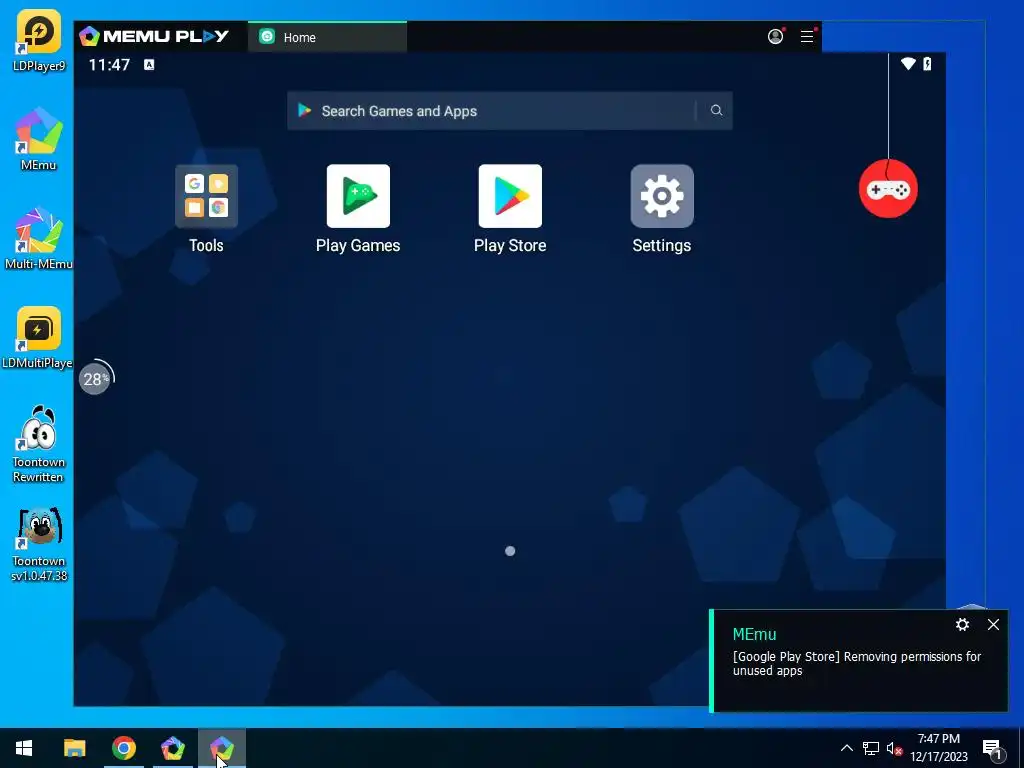Open the Windows Action Center notifications
The image size is (1024, 768).
coord(993,749)
